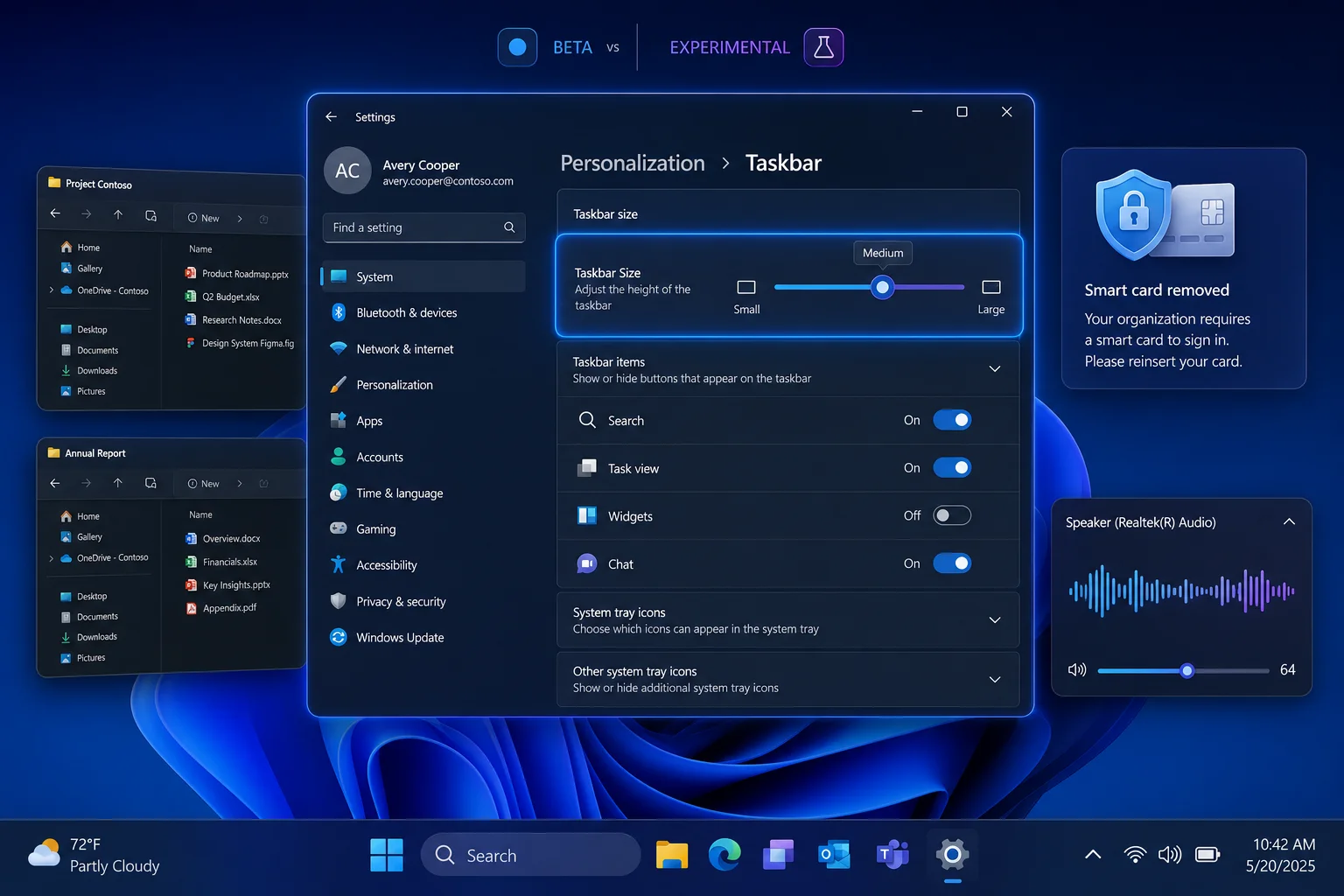The image size is (1344, 896).
Task: Expand Other system tray icons section
Action: tap(995, 680)
